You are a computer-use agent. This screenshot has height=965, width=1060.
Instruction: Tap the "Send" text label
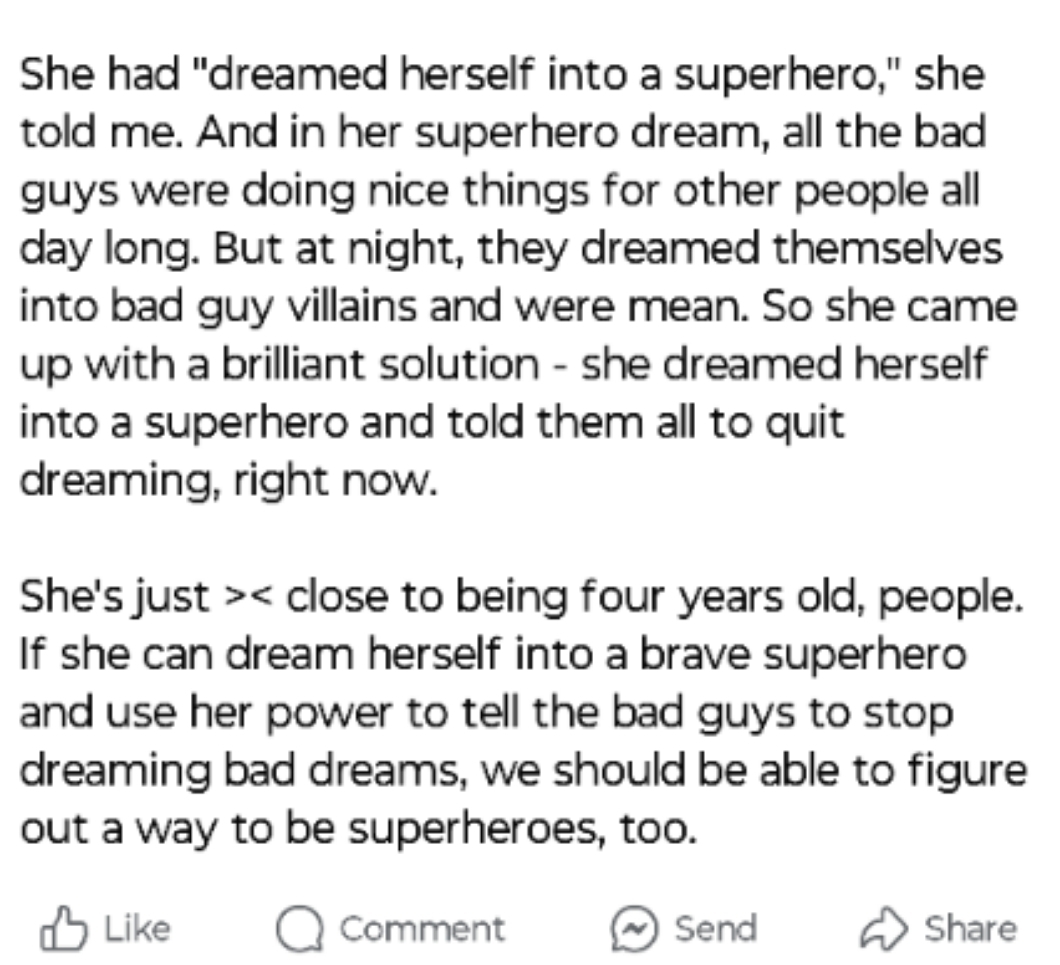coord(715,929)
